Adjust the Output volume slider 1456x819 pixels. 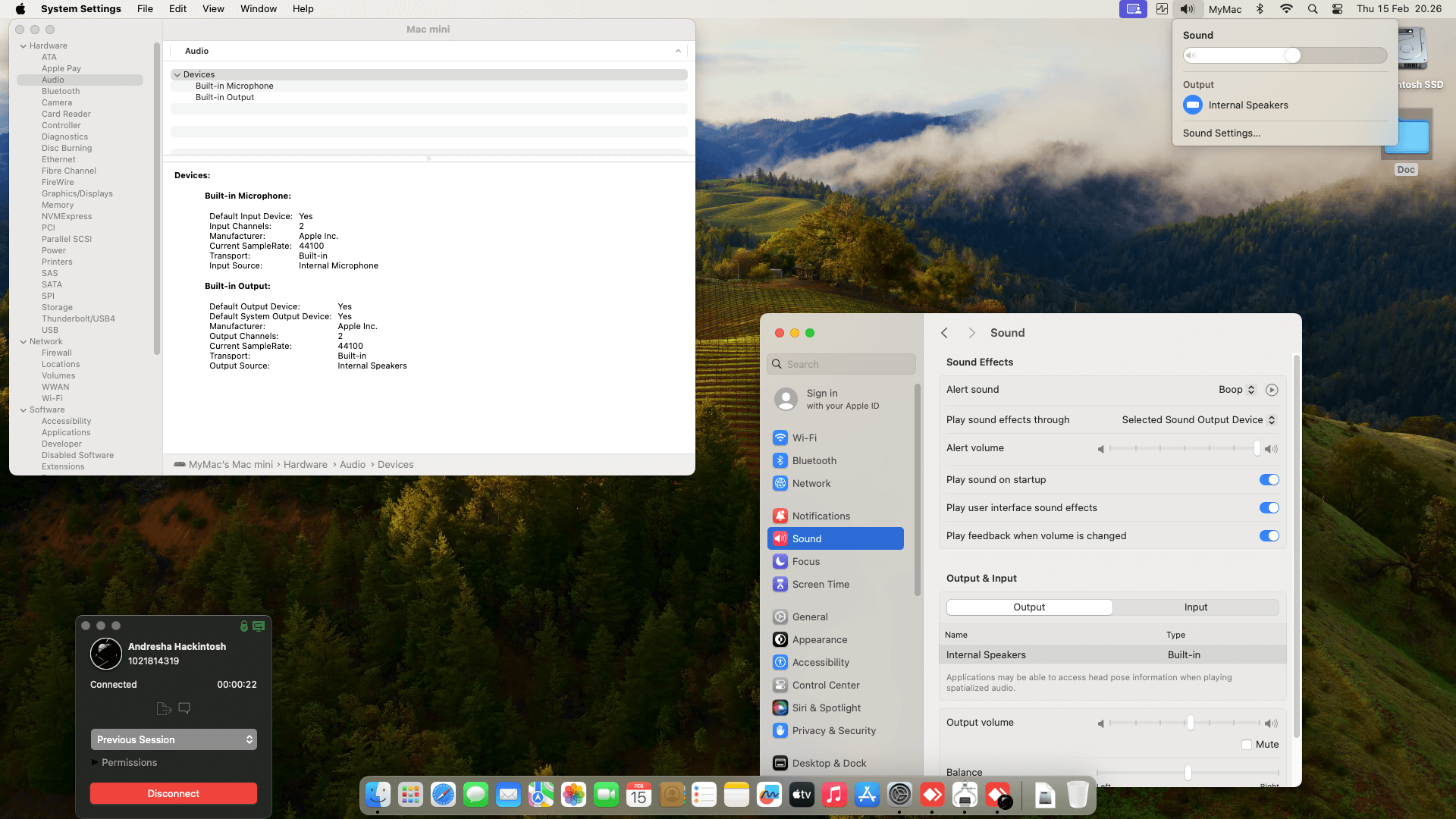click(x=1184, y=723)
